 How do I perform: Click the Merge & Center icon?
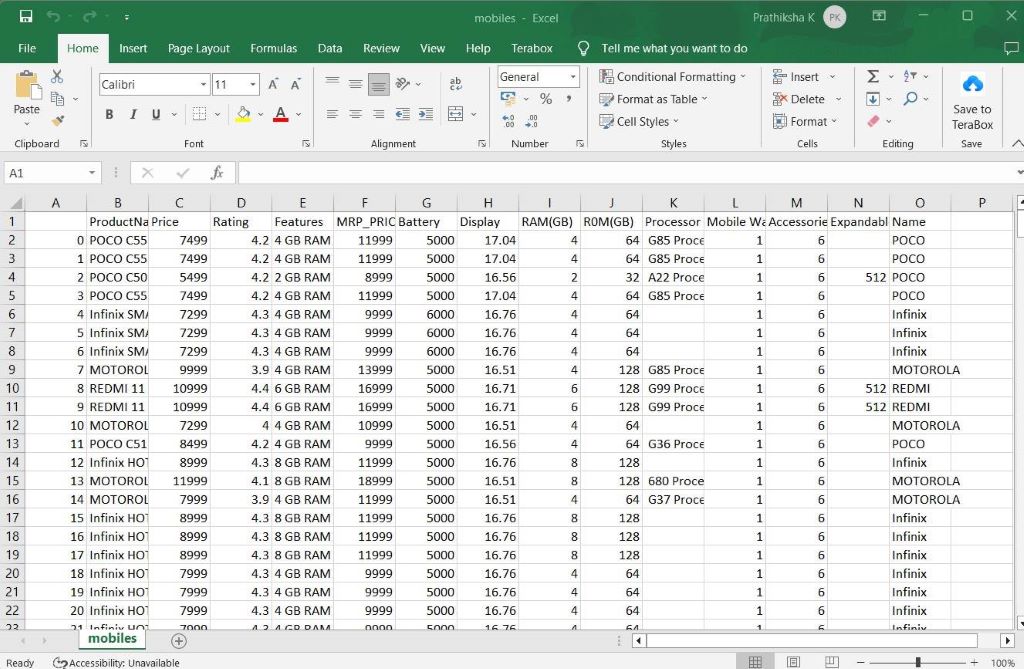pos(456,114)
